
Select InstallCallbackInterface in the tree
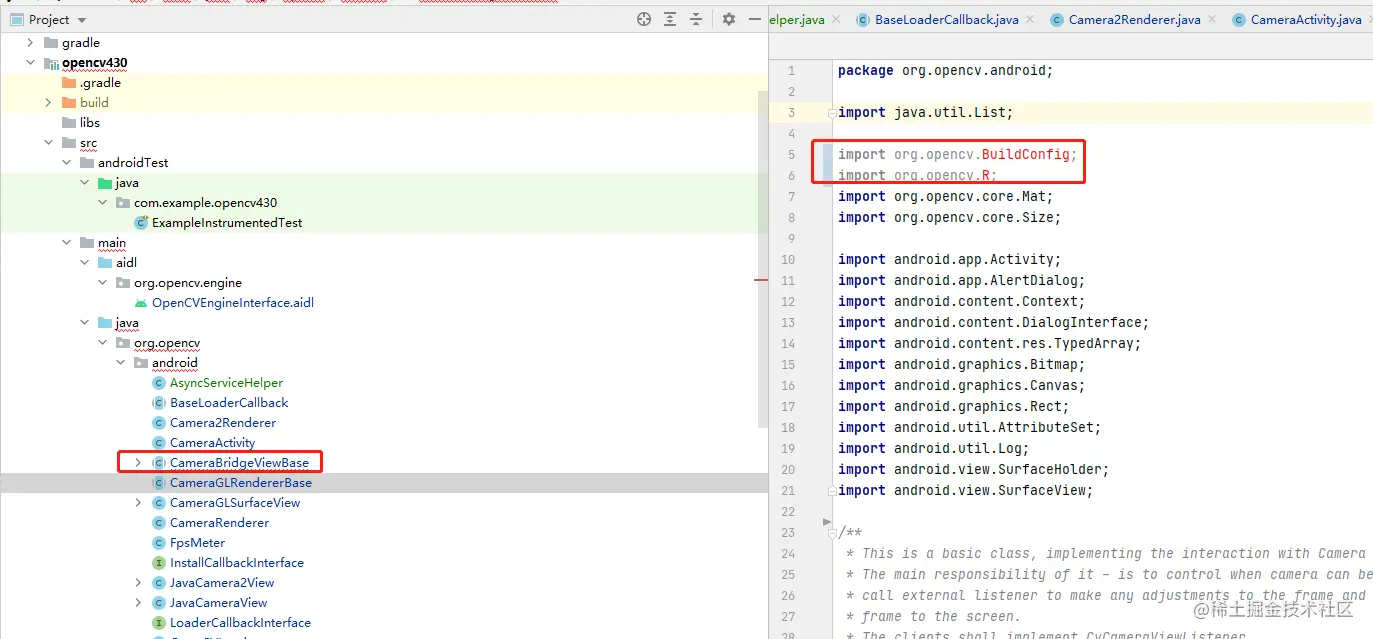237,563
